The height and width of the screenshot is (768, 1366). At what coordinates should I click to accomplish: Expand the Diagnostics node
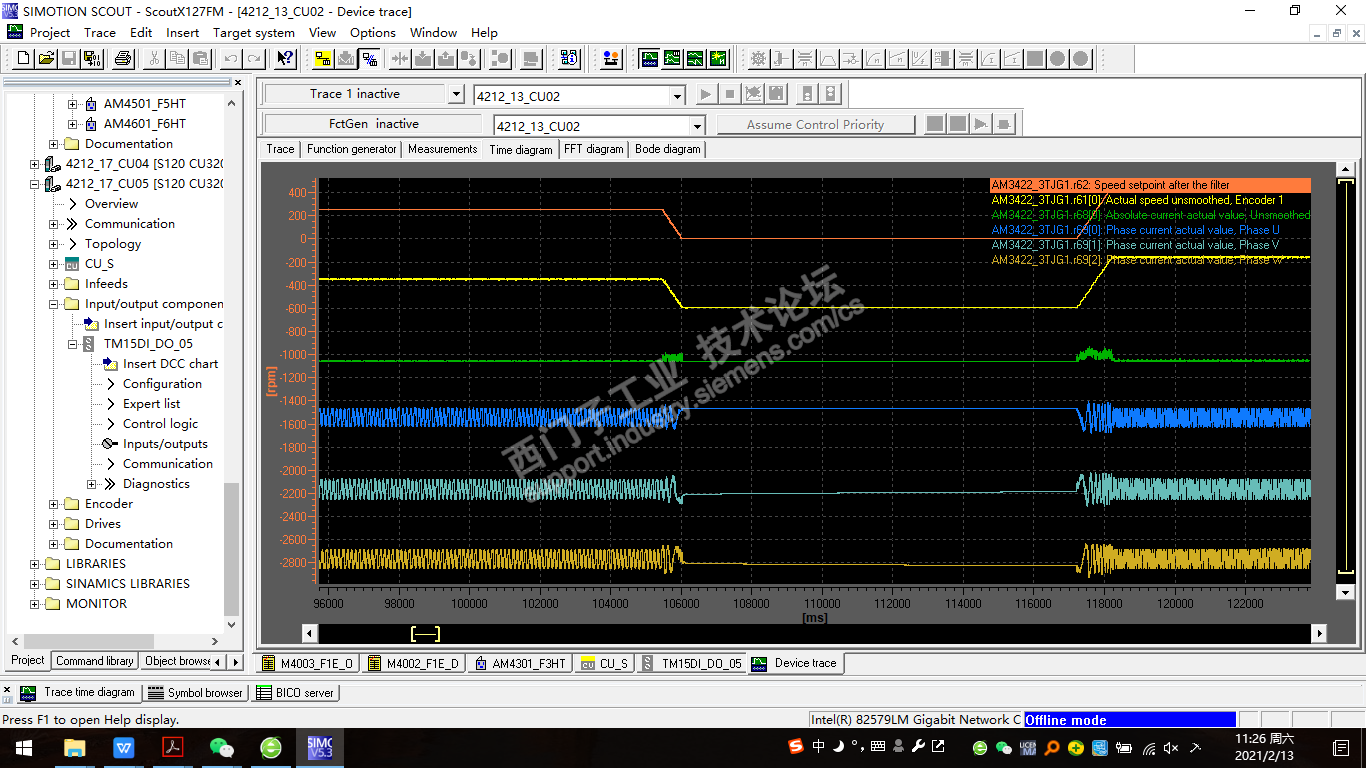pyautogui.click(x=91, y=484)
